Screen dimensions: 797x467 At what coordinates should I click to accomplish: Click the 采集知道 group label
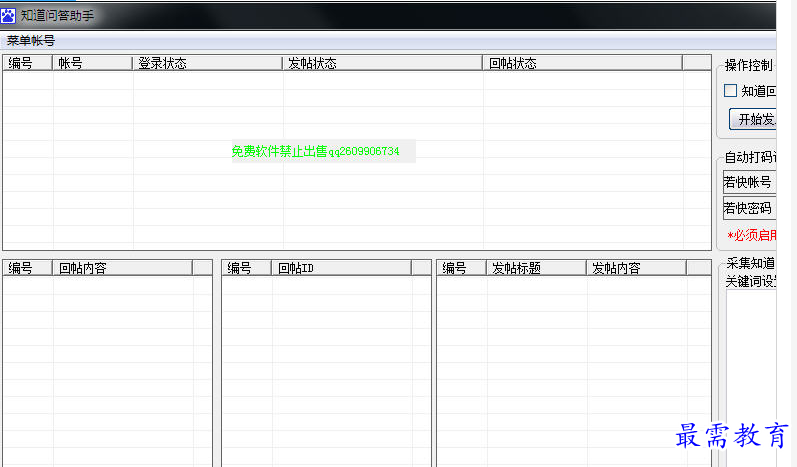tap(750, 263)
